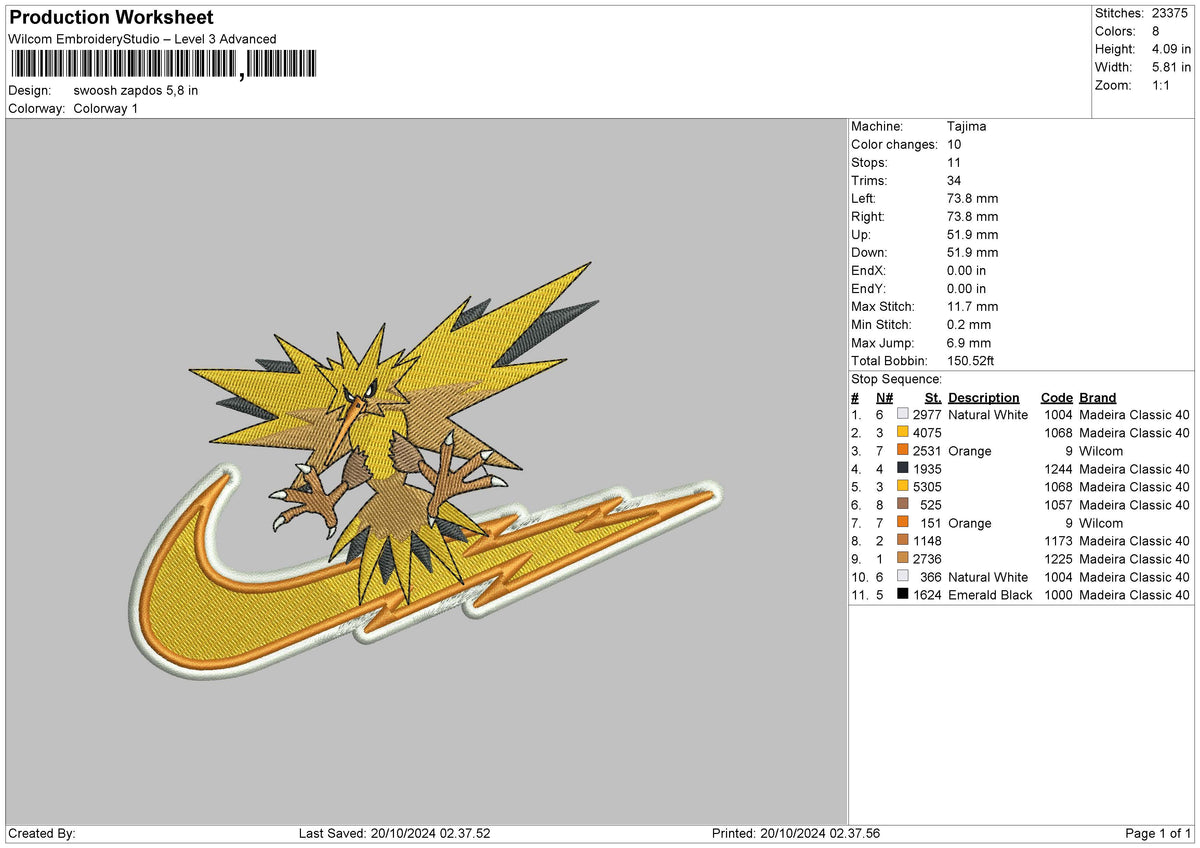Click 'Emerald Black' description in row 11
1200x848 pixels.
[991, 594]
